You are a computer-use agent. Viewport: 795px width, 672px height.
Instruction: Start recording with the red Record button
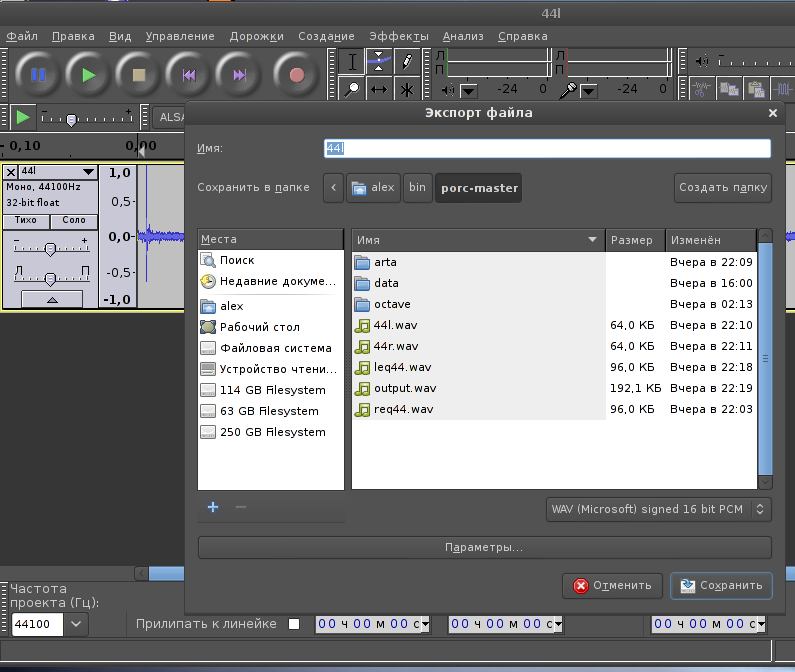297,75
